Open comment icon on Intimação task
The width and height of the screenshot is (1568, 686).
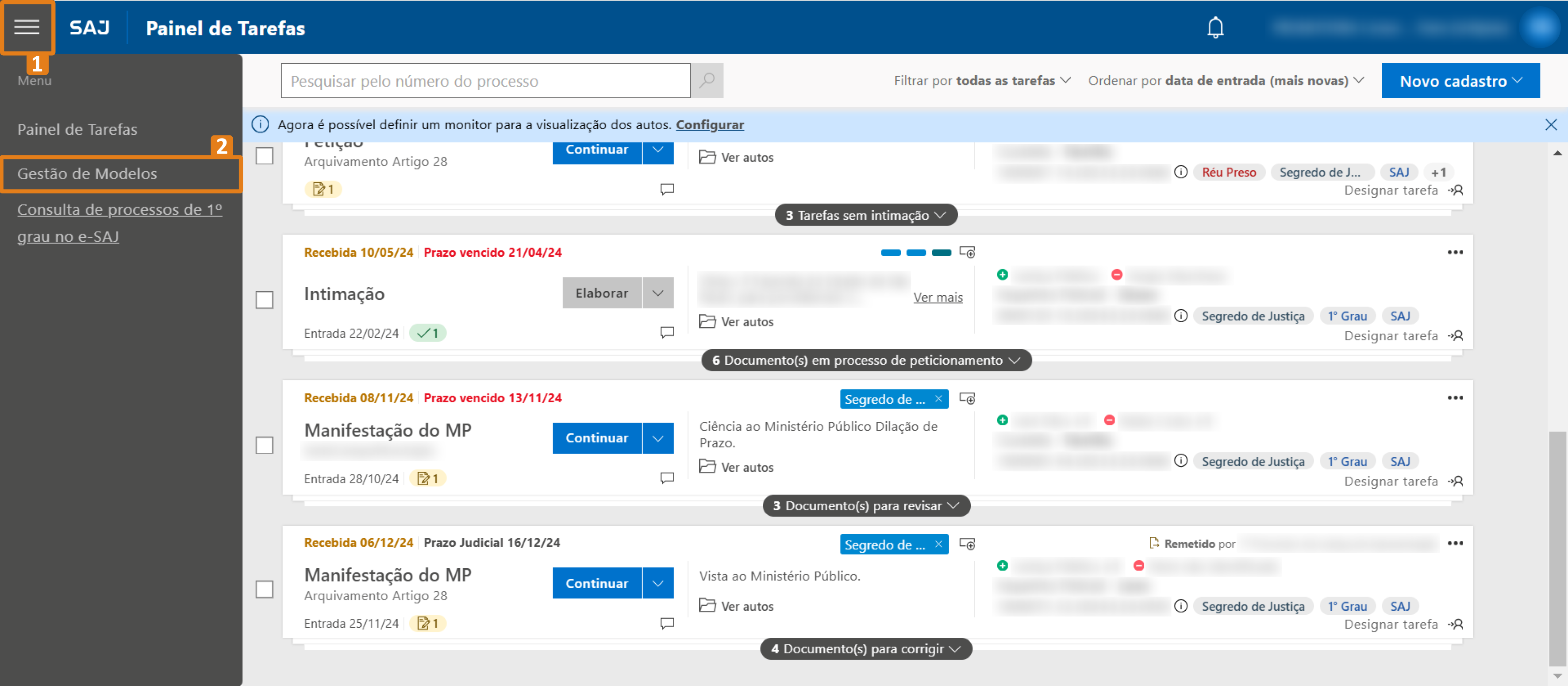666,332
